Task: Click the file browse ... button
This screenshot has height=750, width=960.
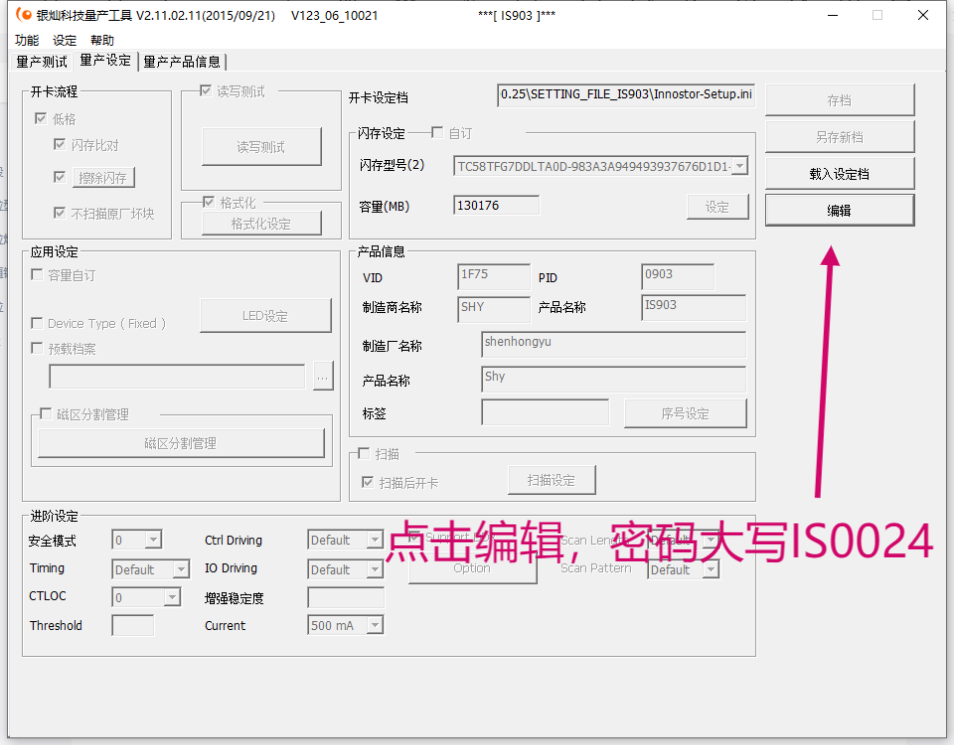Action: point(322,376)
